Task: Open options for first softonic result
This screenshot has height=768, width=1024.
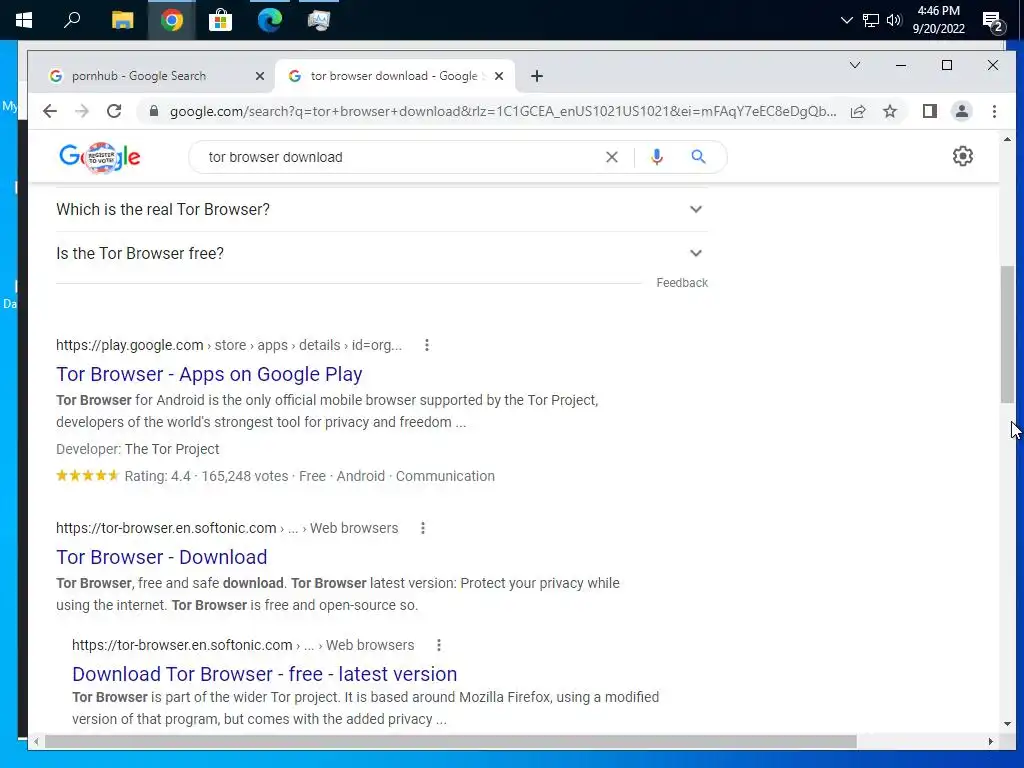Action: click(423, 528)
